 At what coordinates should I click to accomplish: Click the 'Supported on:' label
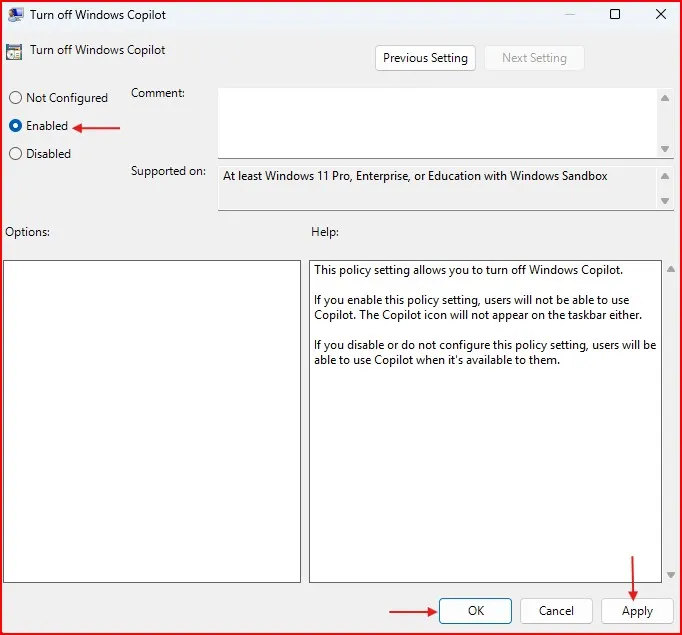[x=168, y=171]
